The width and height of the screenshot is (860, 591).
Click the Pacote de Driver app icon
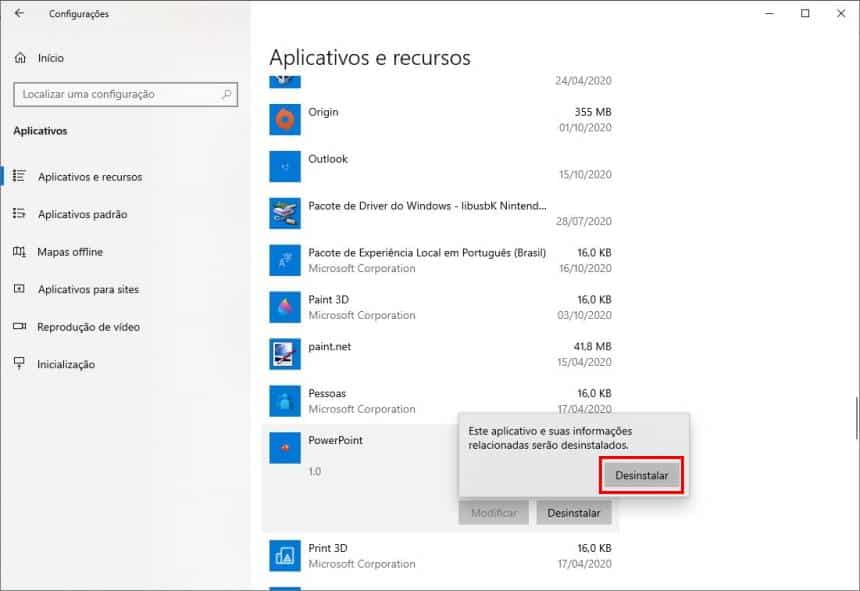pos(285,213)
